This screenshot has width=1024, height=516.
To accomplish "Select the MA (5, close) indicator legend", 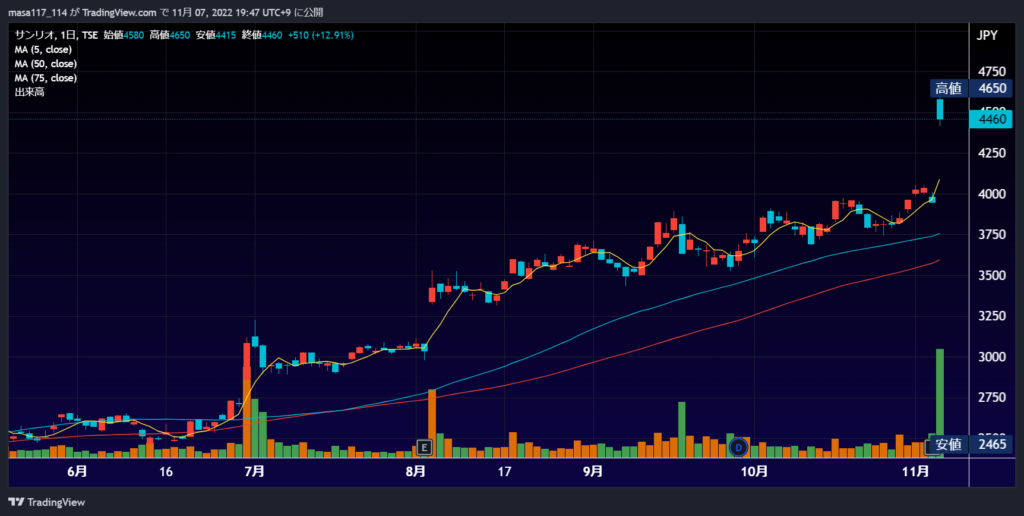I will click(x=43, y=50).
